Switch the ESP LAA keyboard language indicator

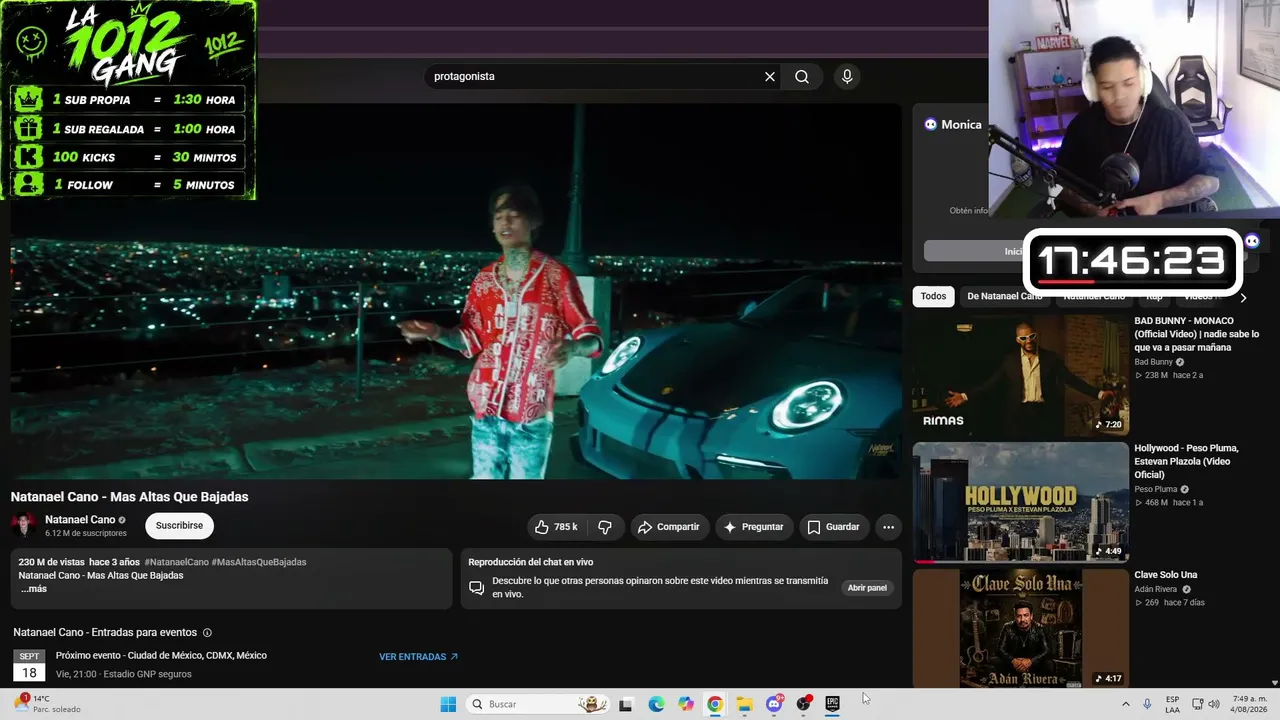coord(1172,704)
